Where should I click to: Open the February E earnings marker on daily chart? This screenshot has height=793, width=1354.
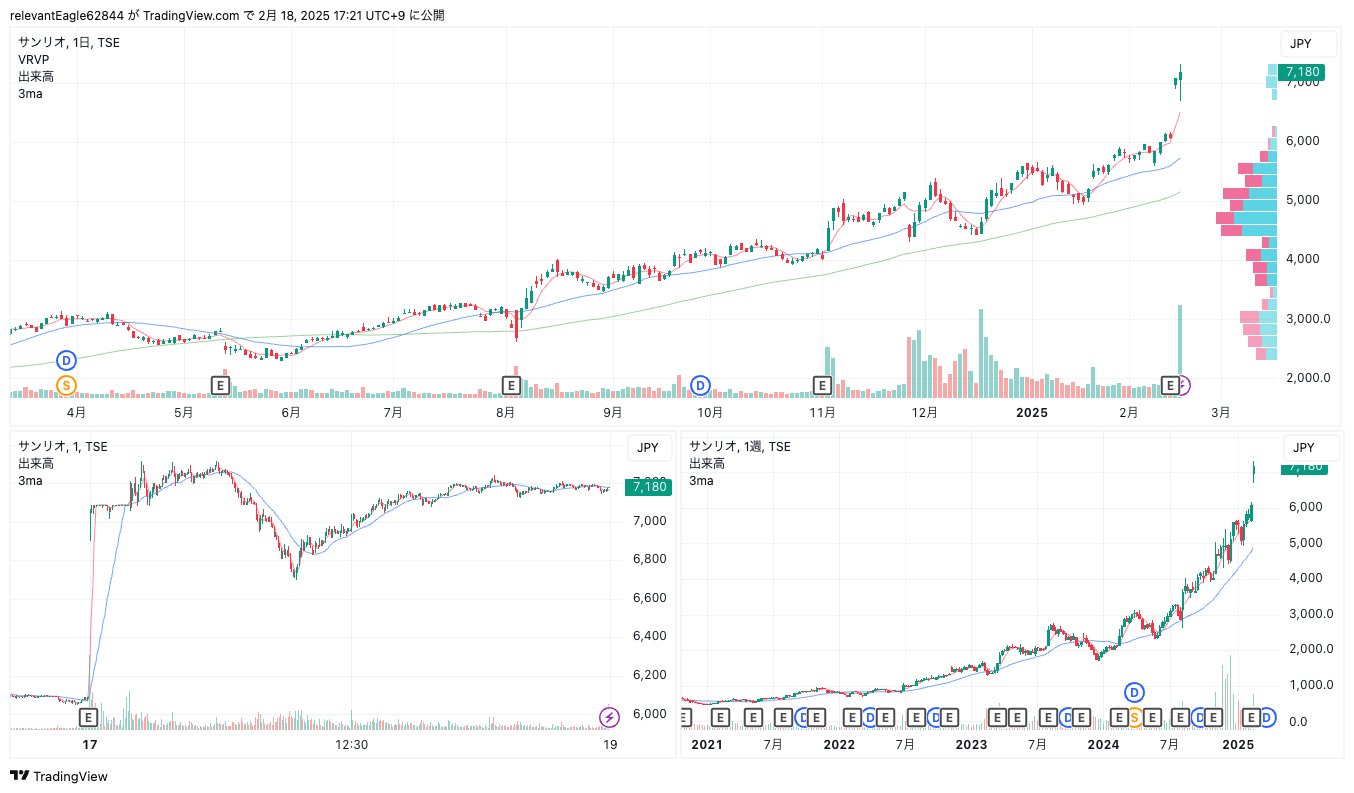1169,385
